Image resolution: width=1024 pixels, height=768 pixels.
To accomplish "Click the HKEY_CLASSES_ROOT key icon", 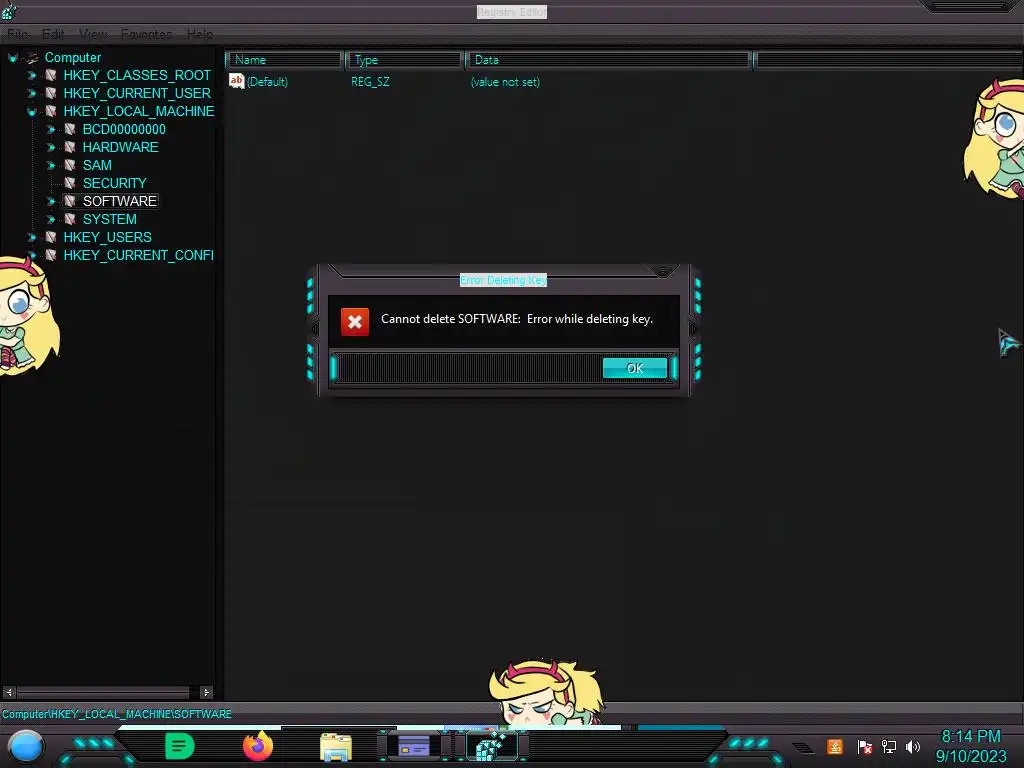I will point(51,75).
